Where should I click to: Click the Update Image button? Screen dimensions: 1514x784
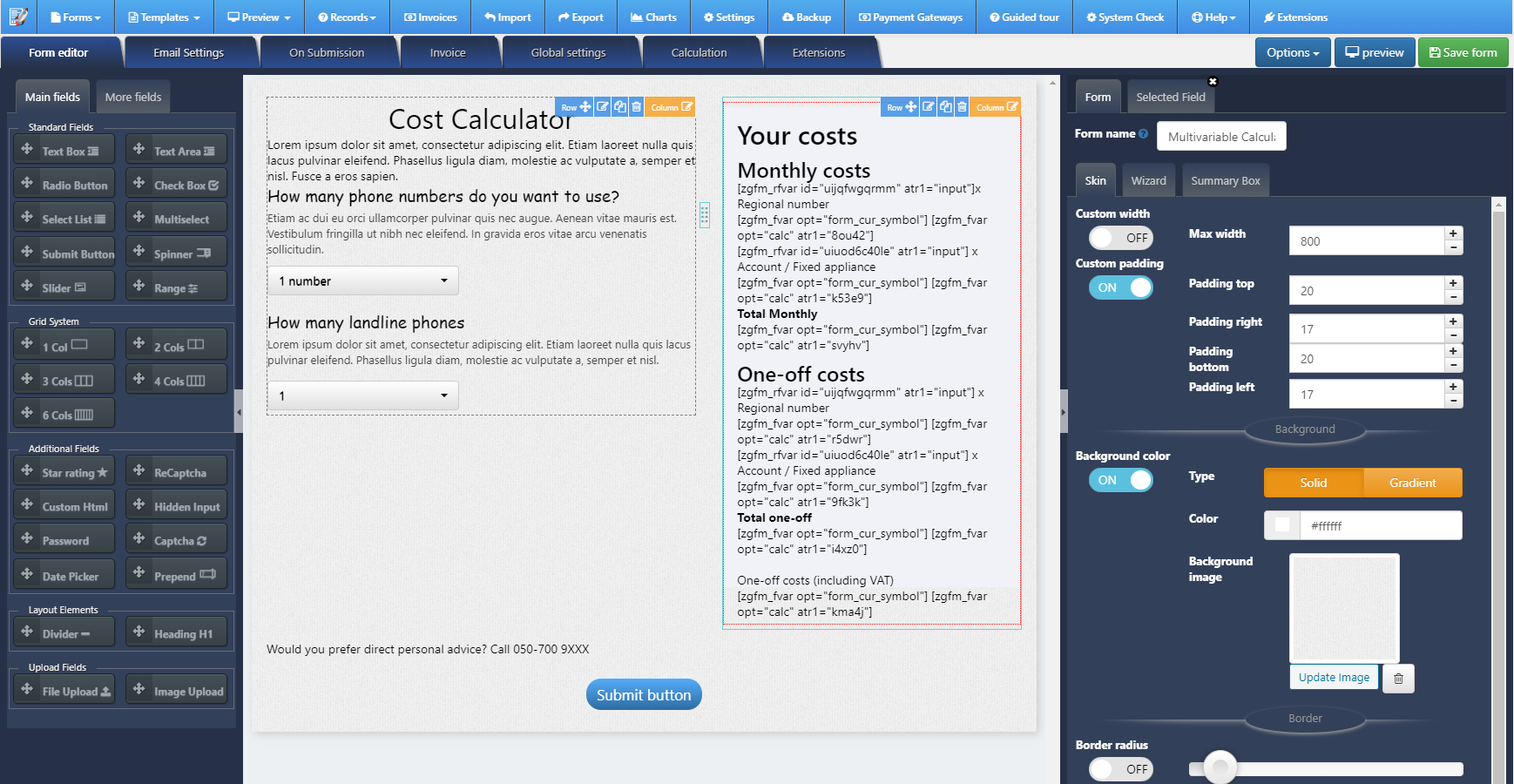click(1333, 678)
